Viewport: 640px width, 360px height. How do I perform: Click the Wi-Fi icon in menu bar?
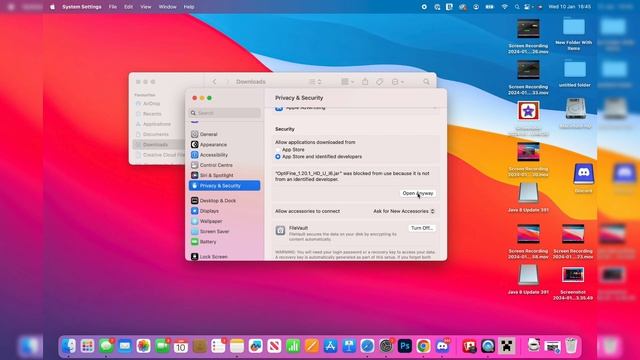(504, 7)
